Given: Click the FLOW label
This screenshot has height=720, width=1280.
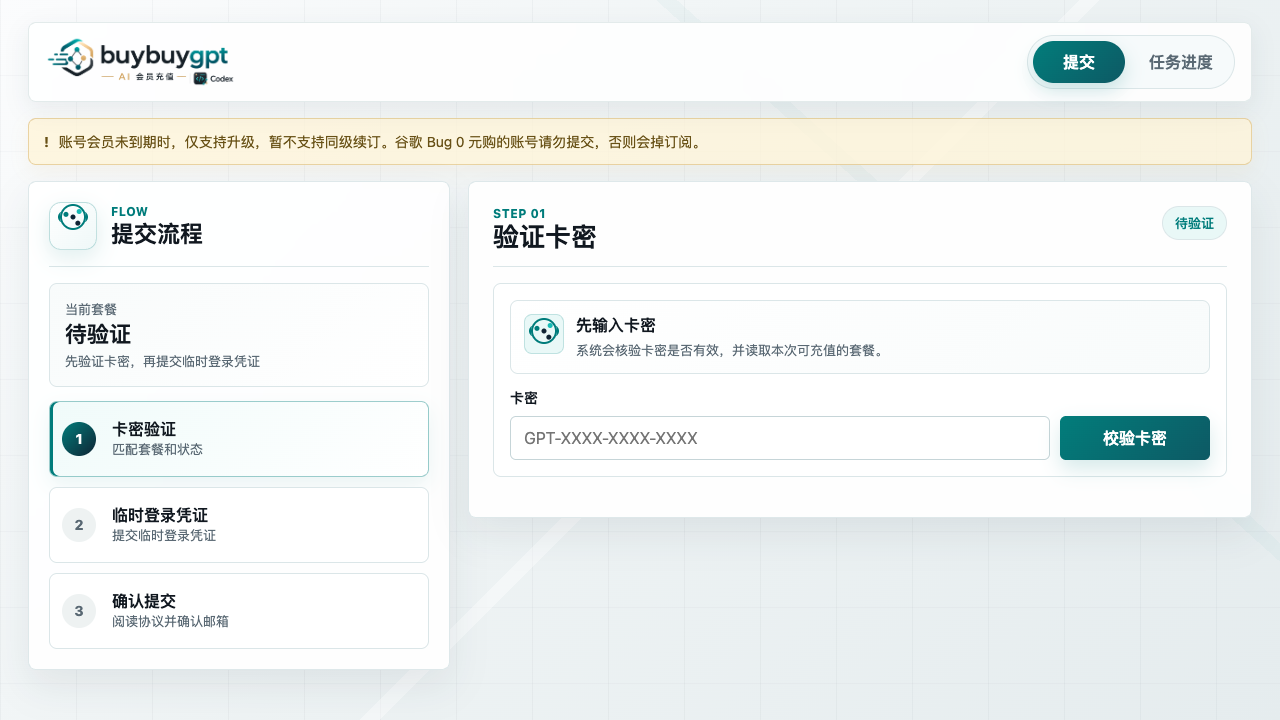Looking at the screenshot, I should 129,212.
